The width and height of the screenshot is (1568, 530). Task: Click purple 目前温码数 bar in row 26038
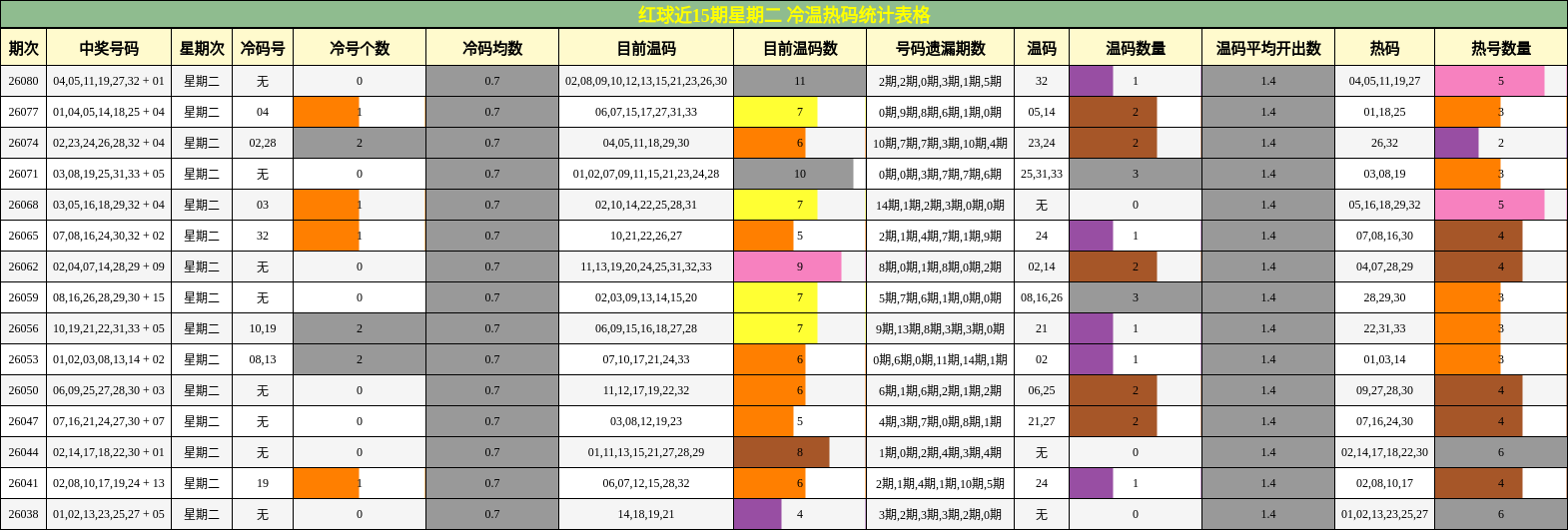(x=757, y=514)
